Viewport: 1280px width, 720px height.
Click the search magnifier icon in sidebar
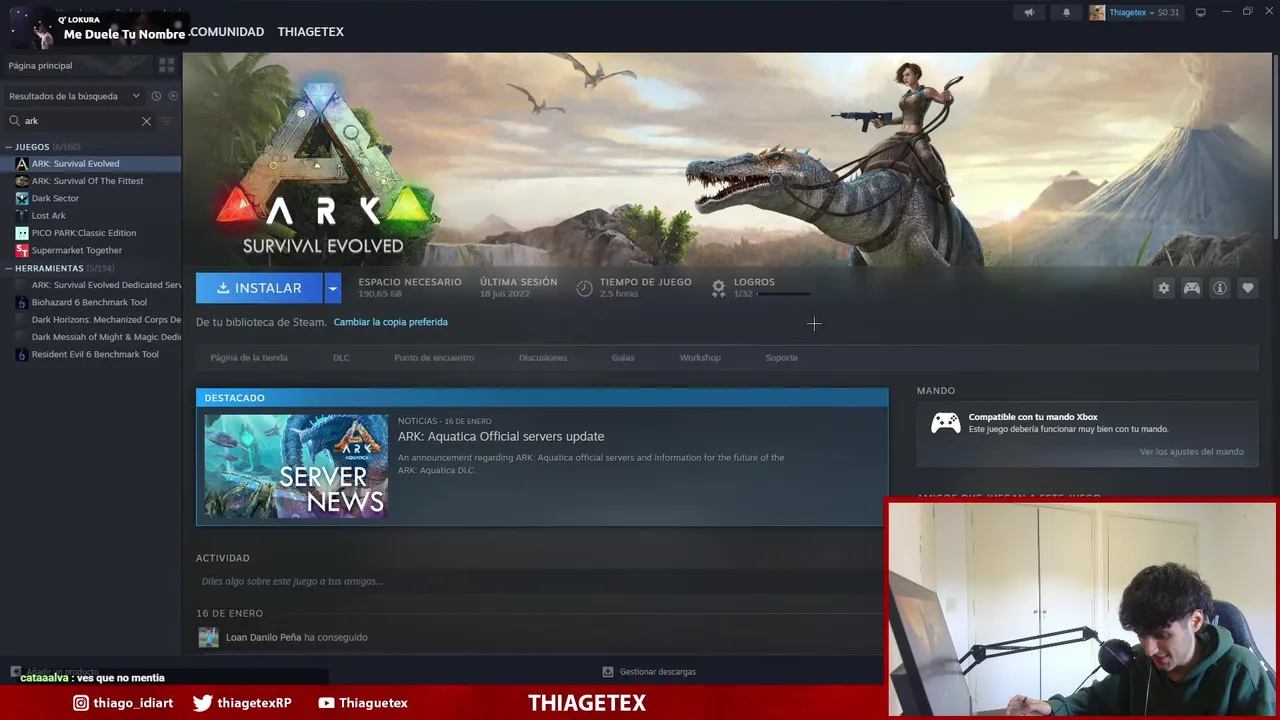pyautogui.click(x=14, y=121)
